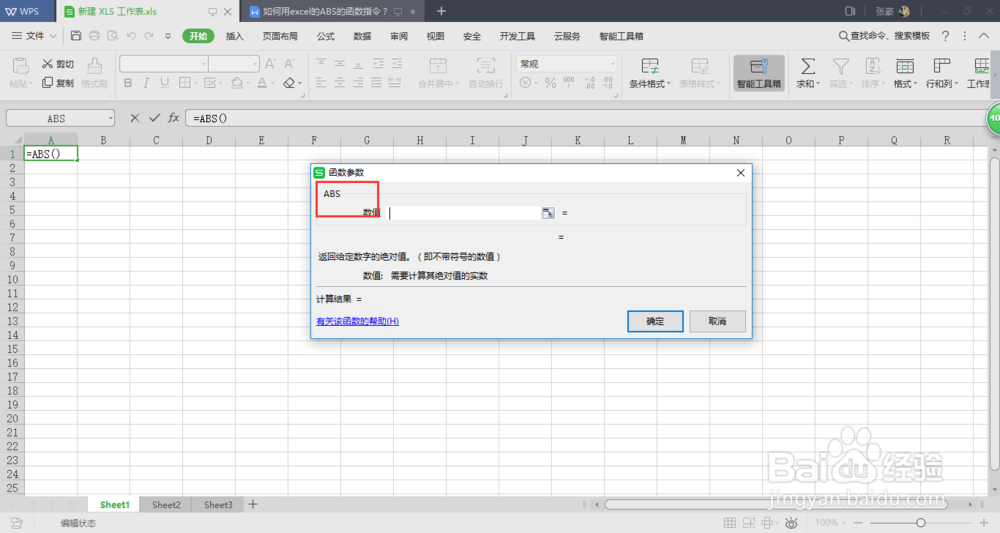
Task: Click the Undo arrow icon
Action: pyautogui.click(x=131, y=36)
